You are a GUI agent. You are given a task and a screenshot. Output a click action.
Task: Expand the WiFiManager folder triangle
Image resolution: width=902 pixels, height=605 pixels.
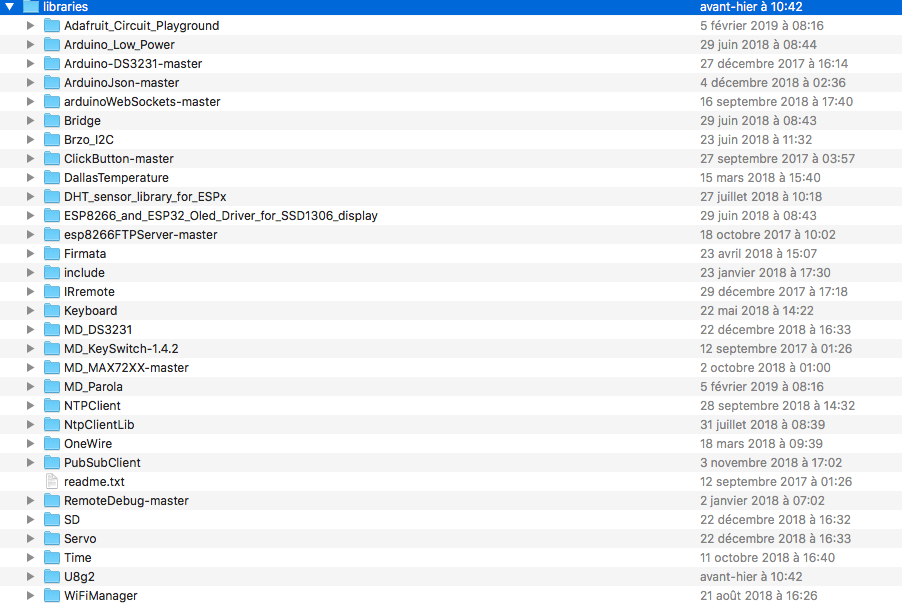tap(30, 595)
